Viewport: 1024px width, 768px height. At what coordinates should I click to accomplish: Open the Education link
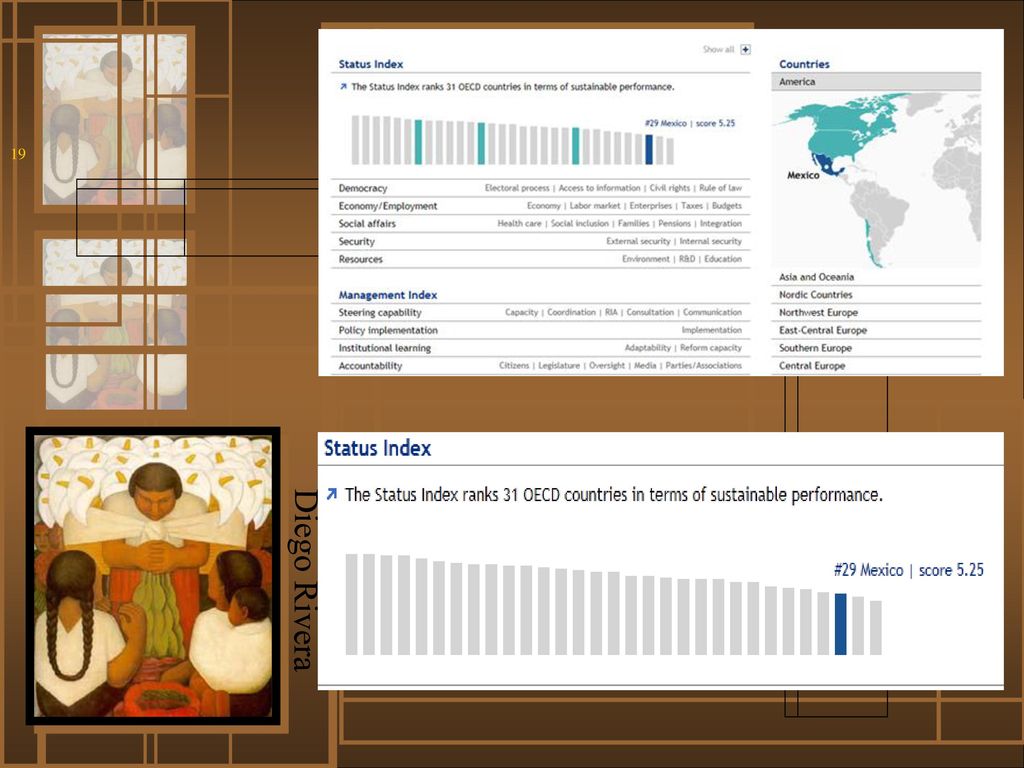click(723, 259)
